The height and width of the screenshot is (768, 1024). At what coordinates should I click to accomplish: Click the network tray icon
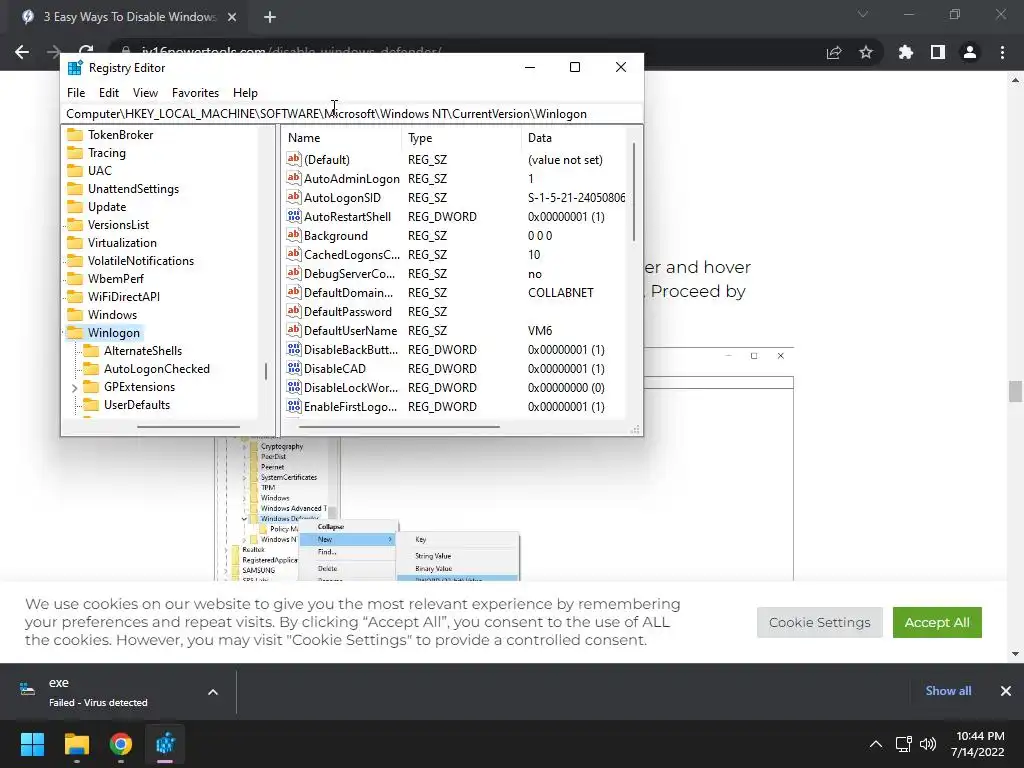tap(904, 744)
